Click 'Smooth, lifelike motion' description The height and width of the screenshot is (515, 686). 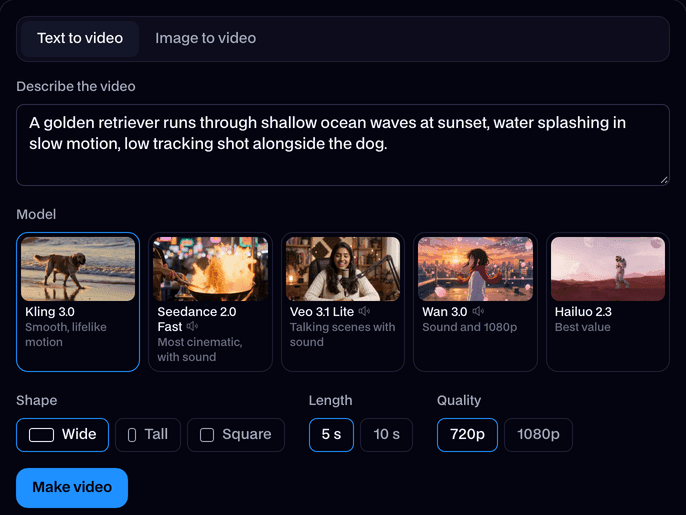tap(66, 334)
